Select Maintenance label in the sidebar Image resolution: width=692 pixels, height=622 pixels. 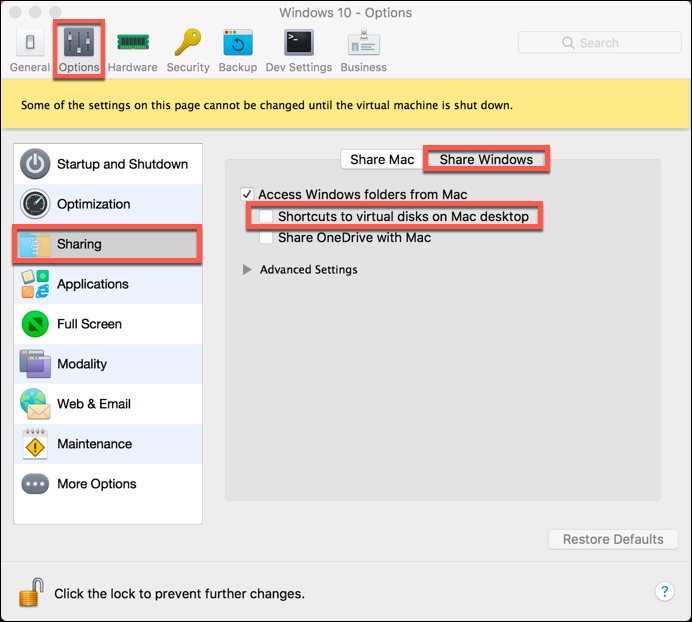(x=94, y=444)
